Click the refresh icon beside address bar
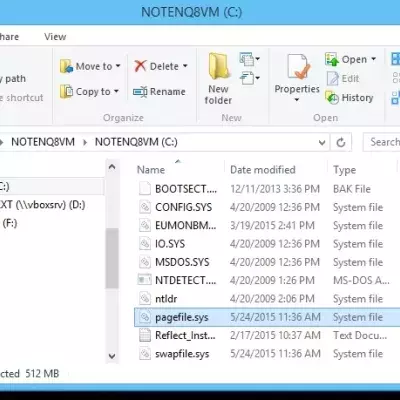Screen dimensions: 400x400 tap(341, 143)
